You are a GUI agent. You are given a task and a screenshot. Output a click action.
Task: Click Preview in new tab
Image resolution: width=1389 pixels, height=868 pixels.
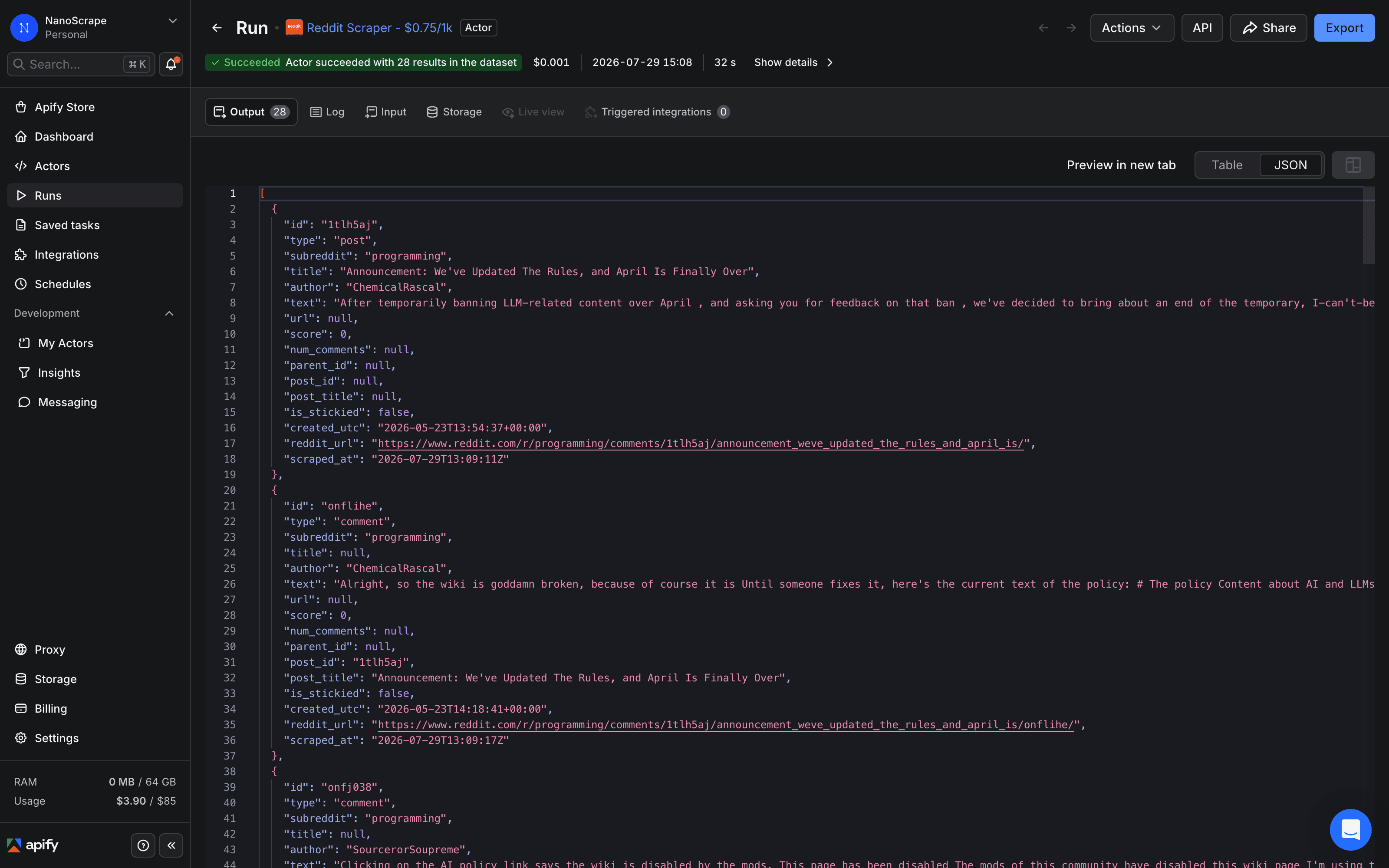point(1121,165)
